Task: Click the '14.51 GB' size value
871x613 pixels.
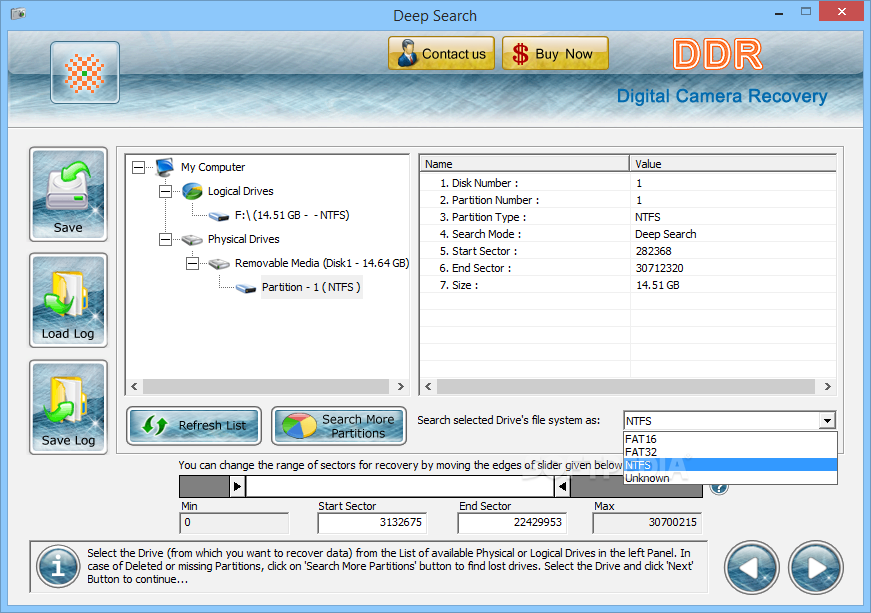Action: pos(658,285)
